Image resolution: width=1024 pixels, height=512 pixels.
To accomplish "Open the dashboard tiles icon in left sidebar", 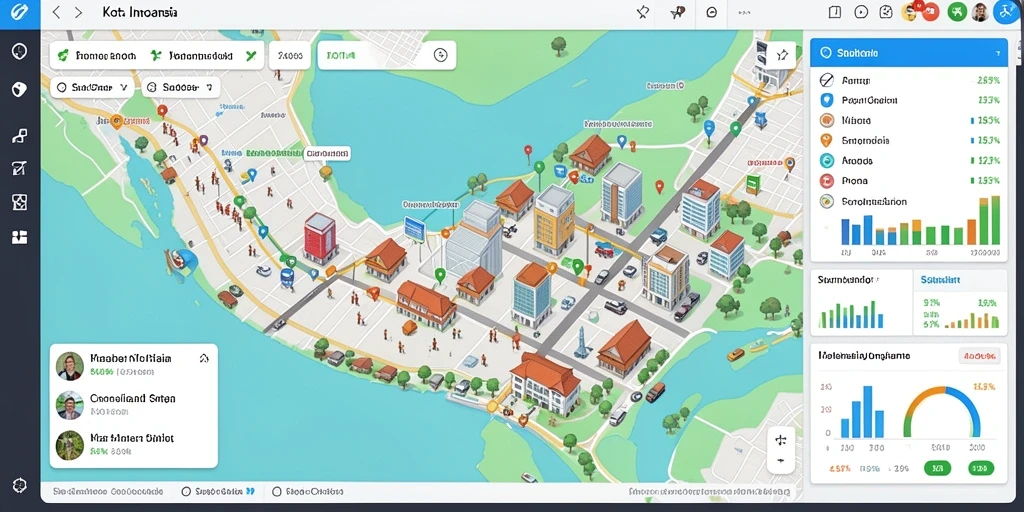I will coord(20,237).
